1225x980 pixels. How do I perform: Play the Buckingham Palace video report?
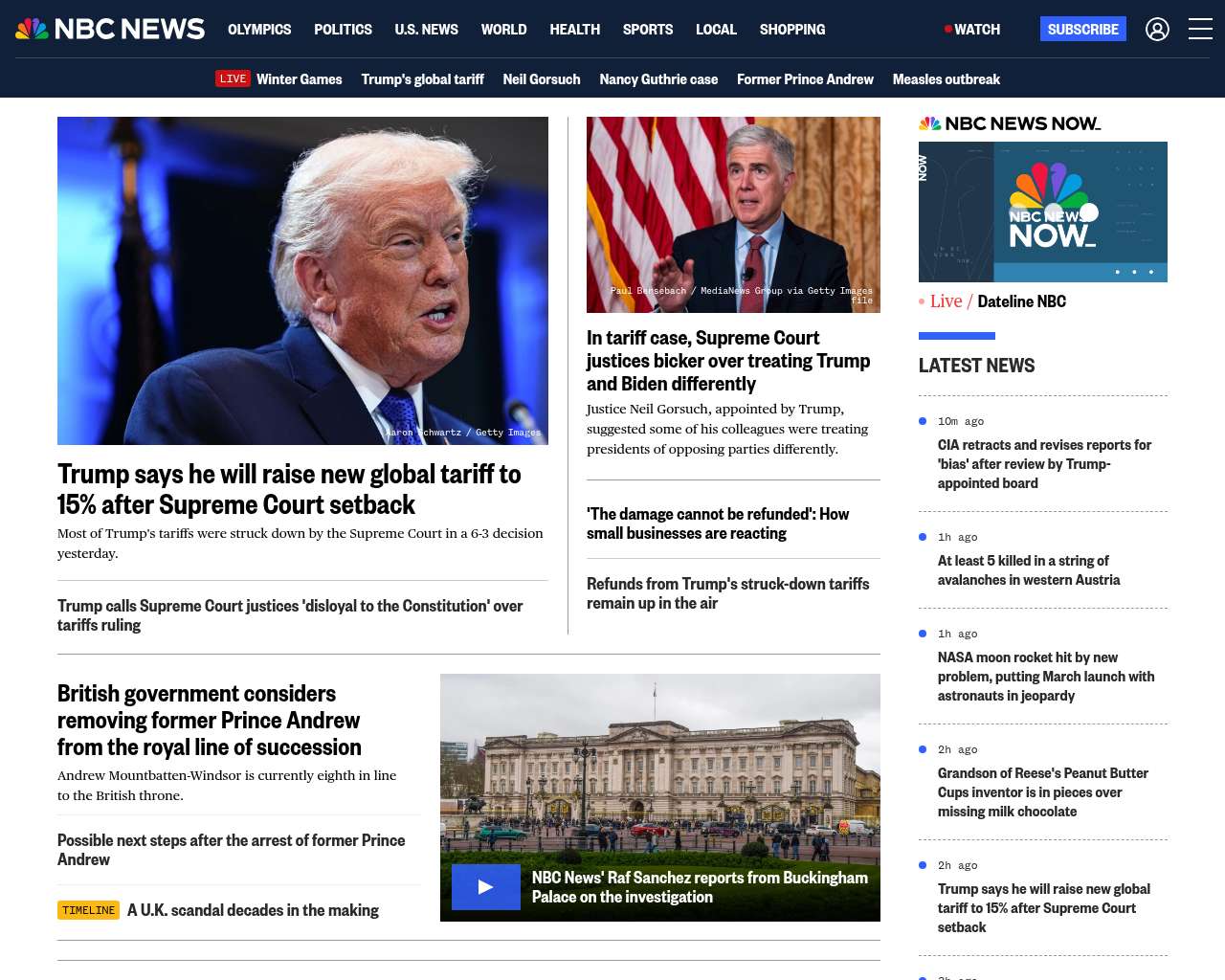(x=485, y=887)
